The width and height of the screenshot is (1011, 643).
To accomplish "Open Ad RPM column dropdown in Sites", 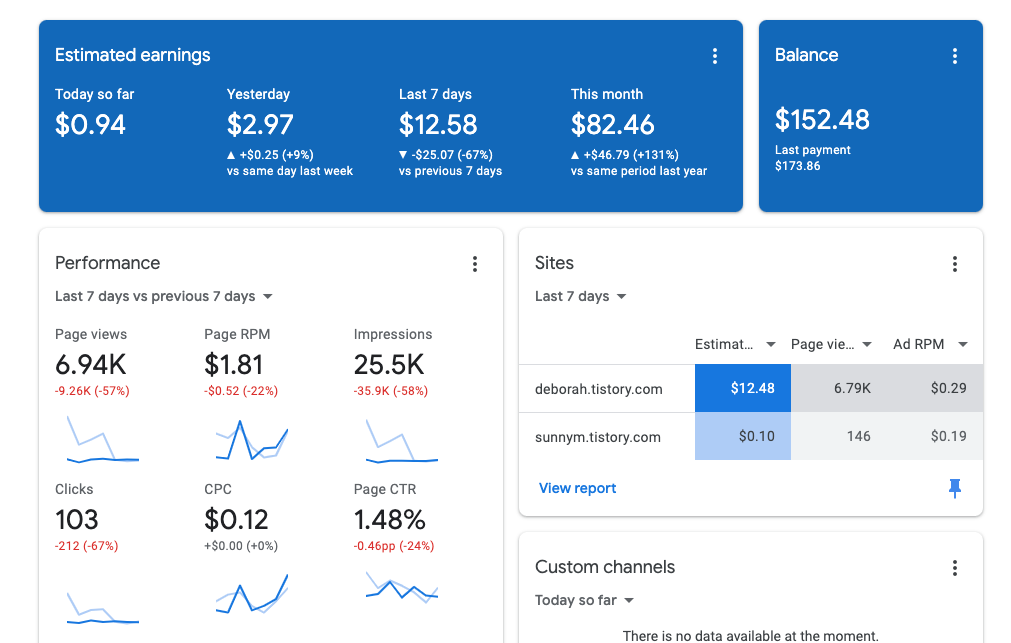I will [963, 344].
